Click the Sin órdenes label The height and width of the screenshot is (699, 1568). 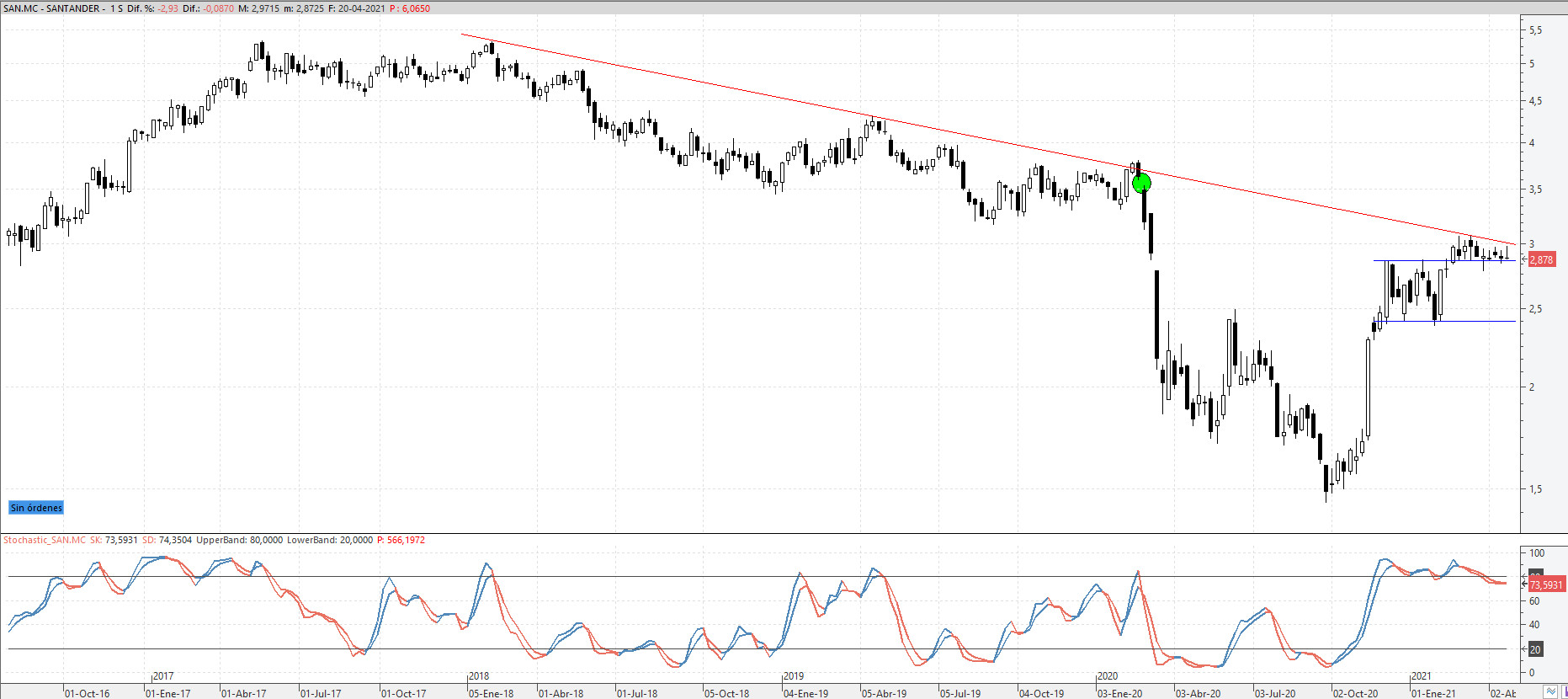(x=36, y=508)
